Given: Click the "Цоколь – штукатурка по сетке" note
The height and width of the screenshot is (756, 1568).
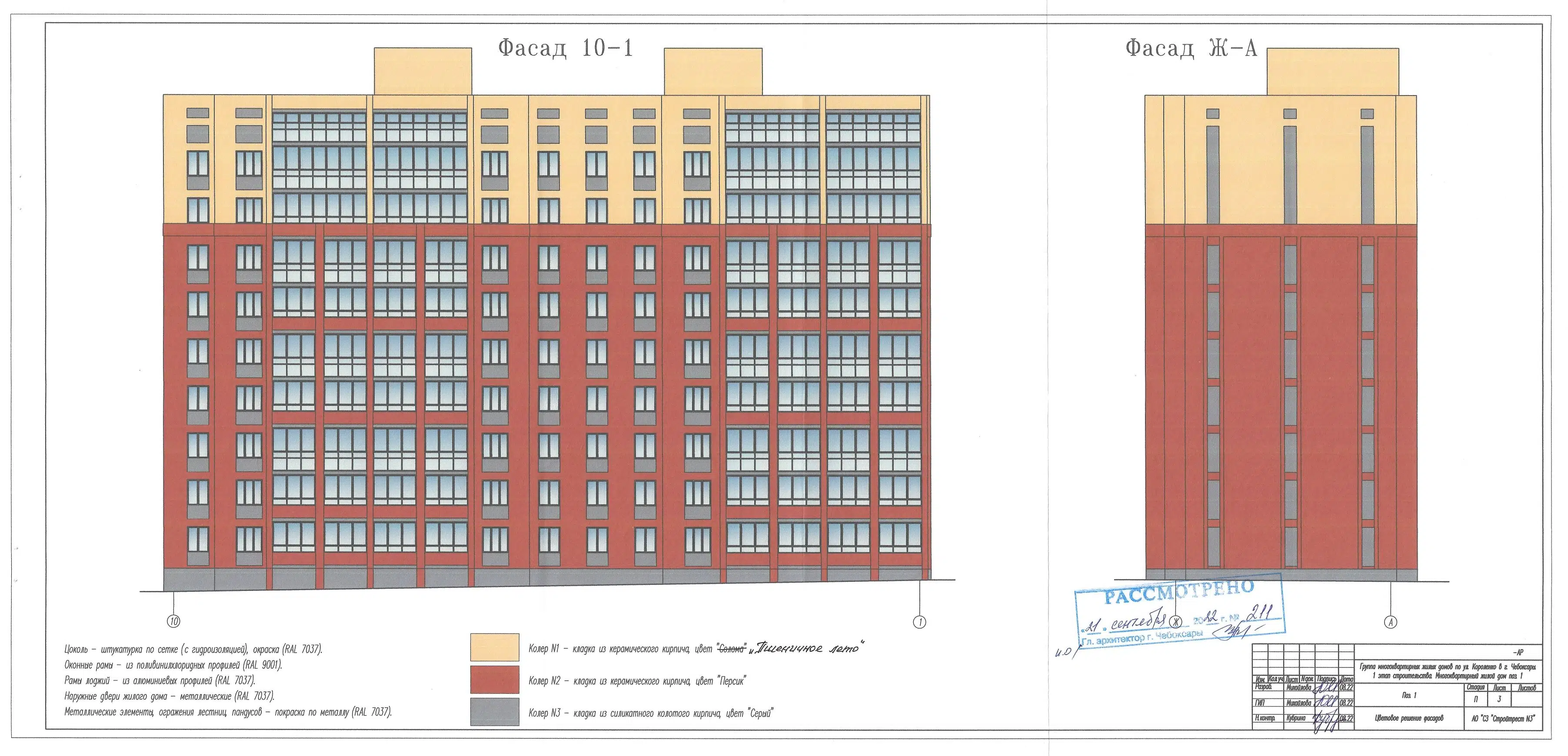Looking at the screenshot, I should coord(193,649).
